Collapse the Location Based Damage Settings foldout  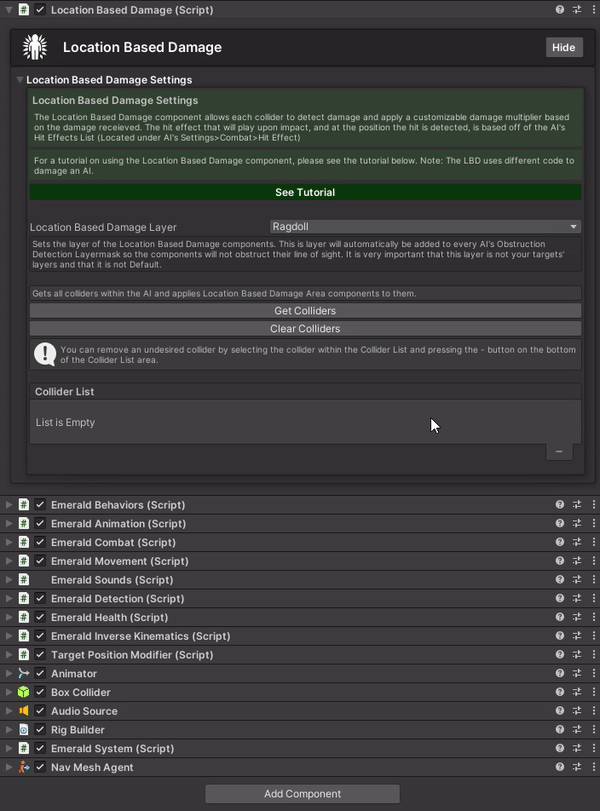tap(20, 80)
